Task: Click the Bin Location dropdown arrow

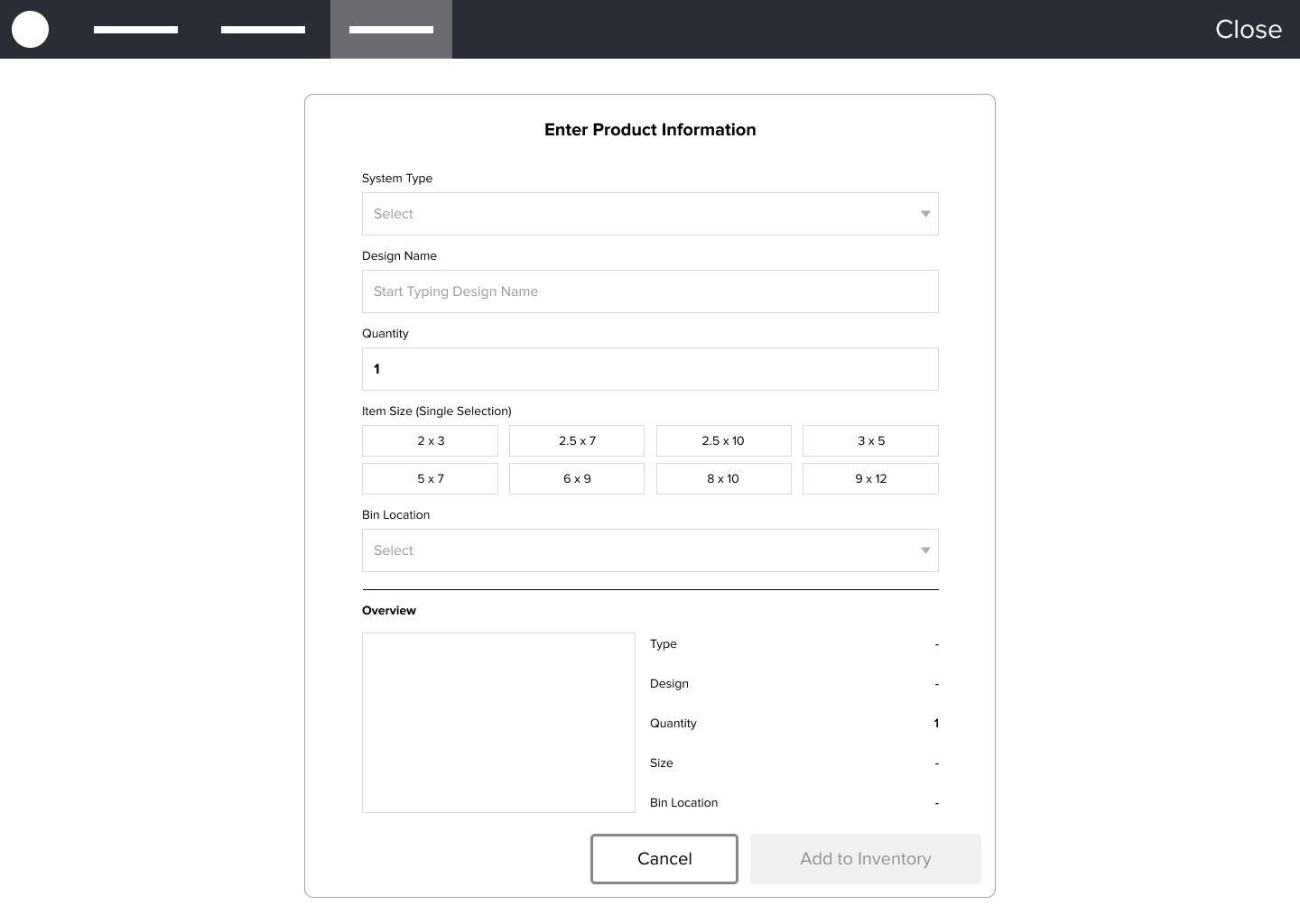Action: pos(925,550)
